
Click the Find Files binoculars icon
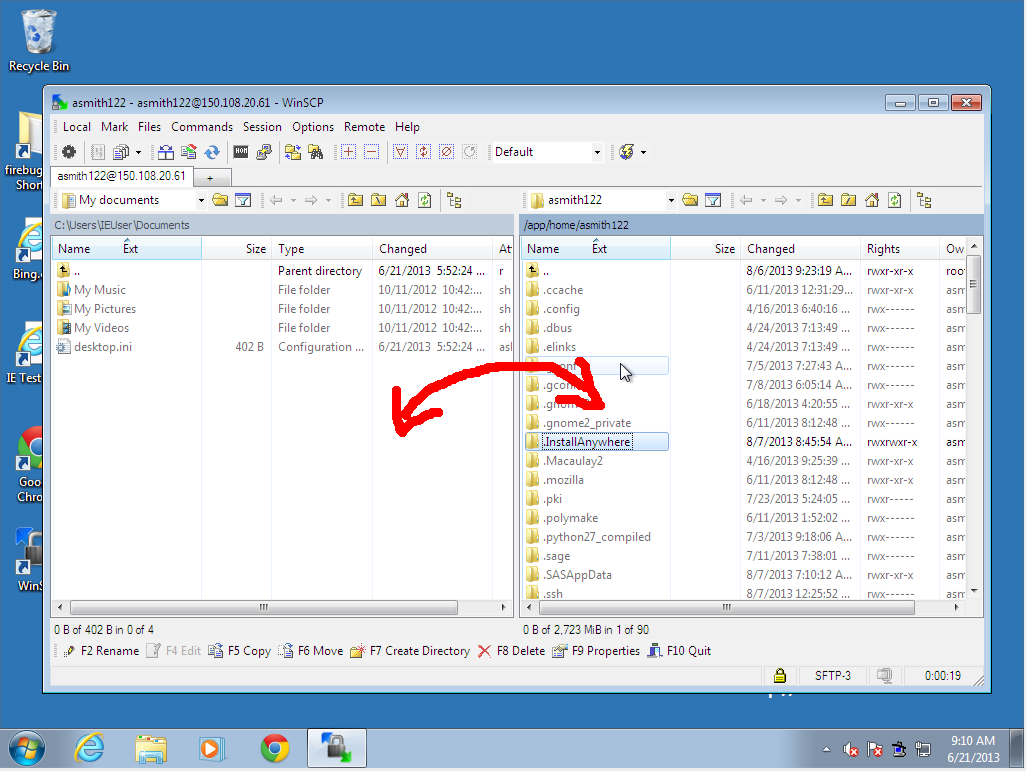tap(316, 152)
